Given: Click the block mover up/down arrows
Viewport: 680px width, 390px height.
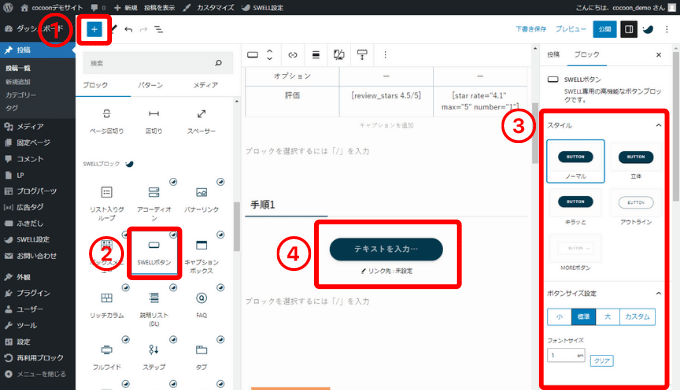Looking at the screenshot, I should click(269, 55).
